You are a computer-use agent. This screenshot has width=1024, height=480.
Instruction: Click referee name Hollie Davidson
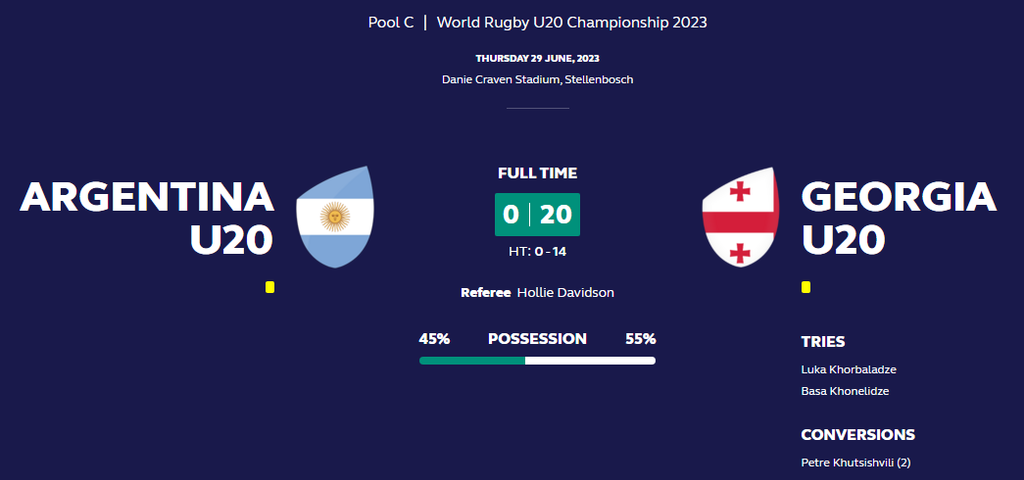[566, 293]
